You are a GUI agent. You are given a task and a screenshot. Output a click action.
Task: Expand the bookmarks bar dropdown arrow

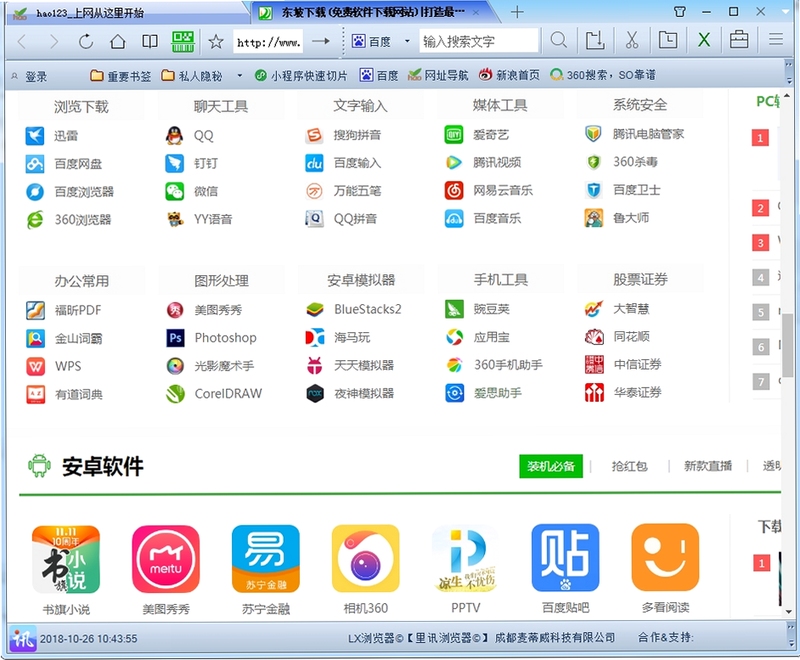pos(239,76)
